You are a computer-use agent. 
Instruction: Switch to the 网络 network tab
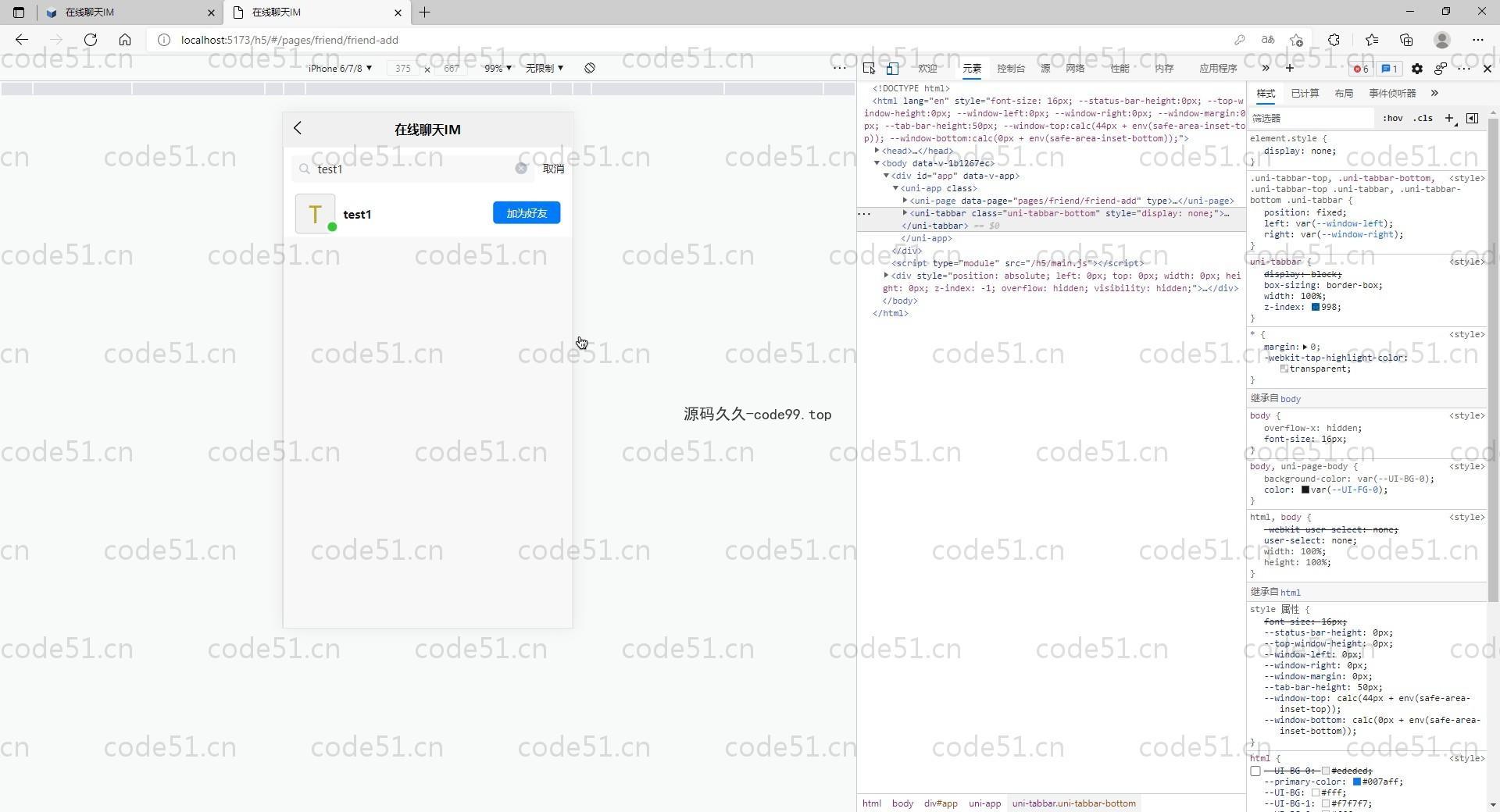pos(1075,69)
